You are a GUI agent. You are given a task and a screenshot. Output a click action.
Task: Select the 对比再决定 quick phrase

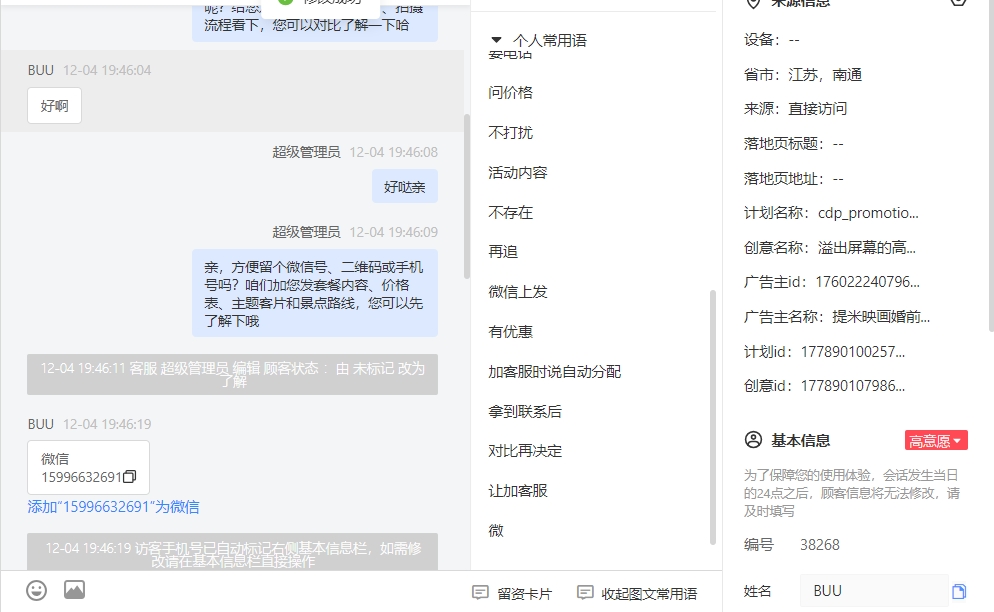tap(525, 451)
